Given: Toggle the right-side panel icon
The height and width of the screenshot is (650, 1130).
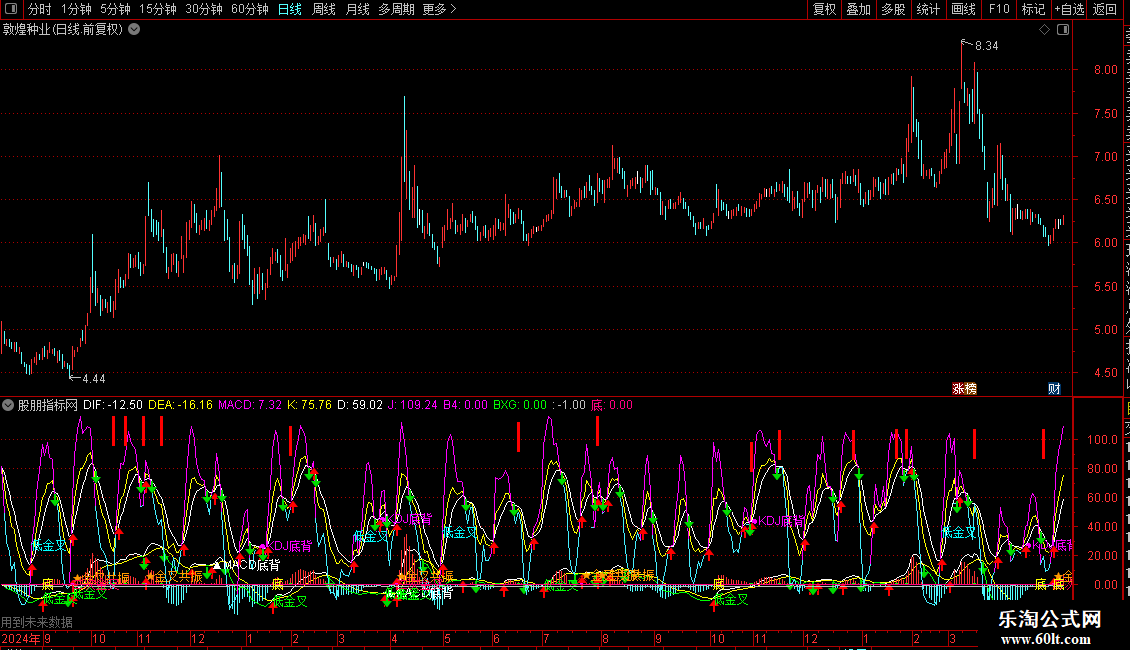Looking at the screenshot, I should pyautogui.click(x=1063, y=30).
